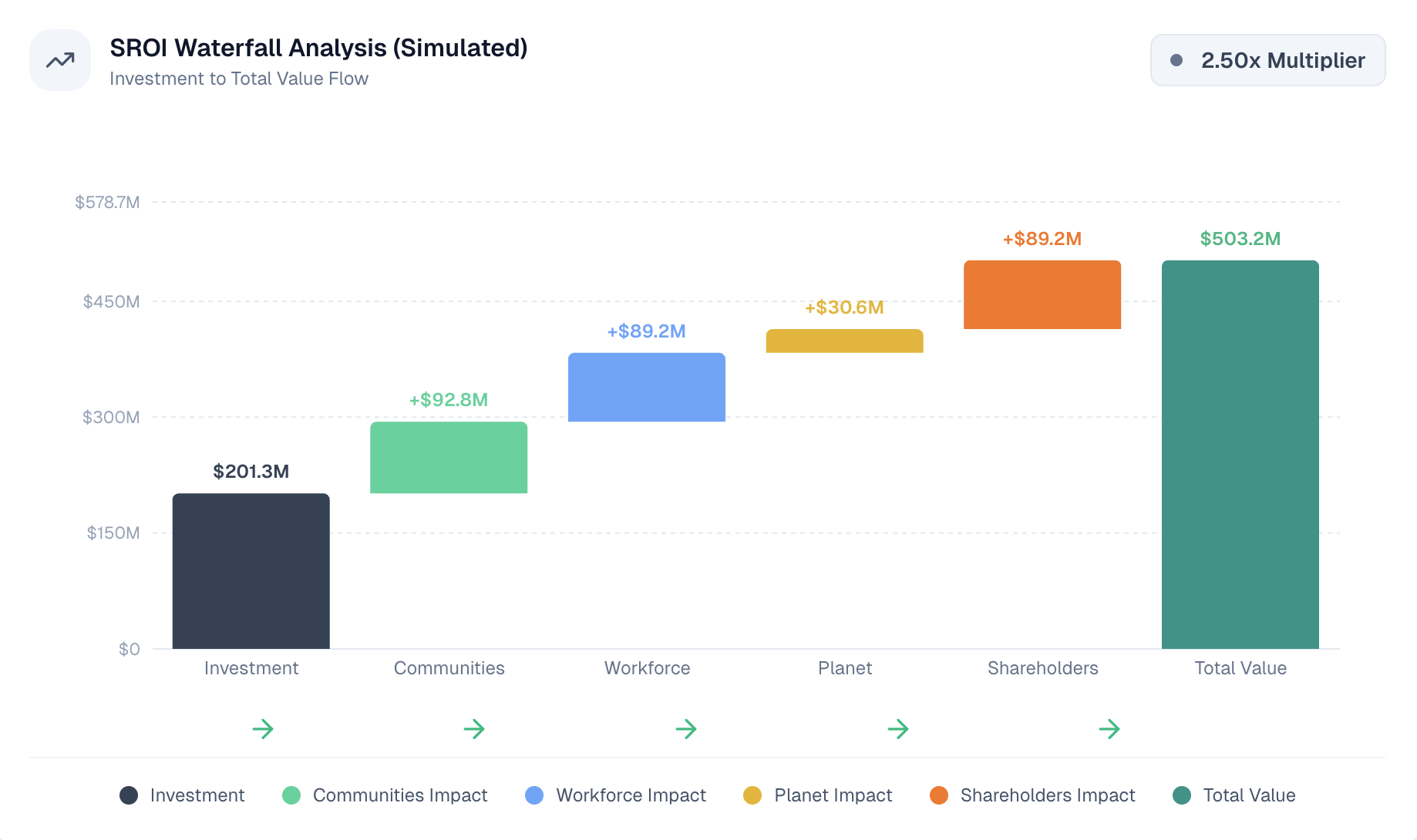Toggle the Shareholders Impact legend entry
Viewport: 1417px width, 840px height.
click(1033, 795)
